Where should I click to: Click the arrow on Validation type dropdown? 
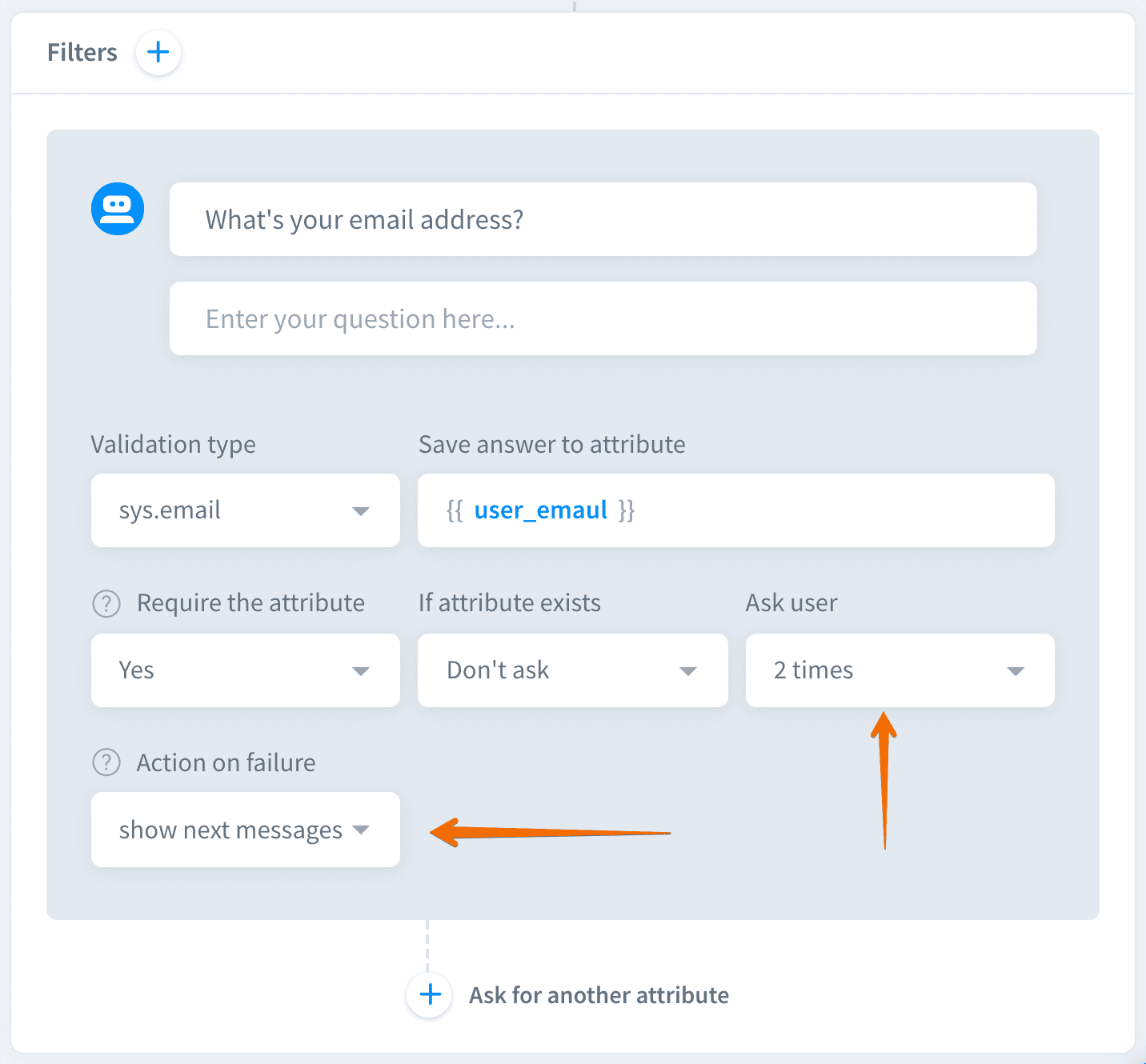click(361, 511)
